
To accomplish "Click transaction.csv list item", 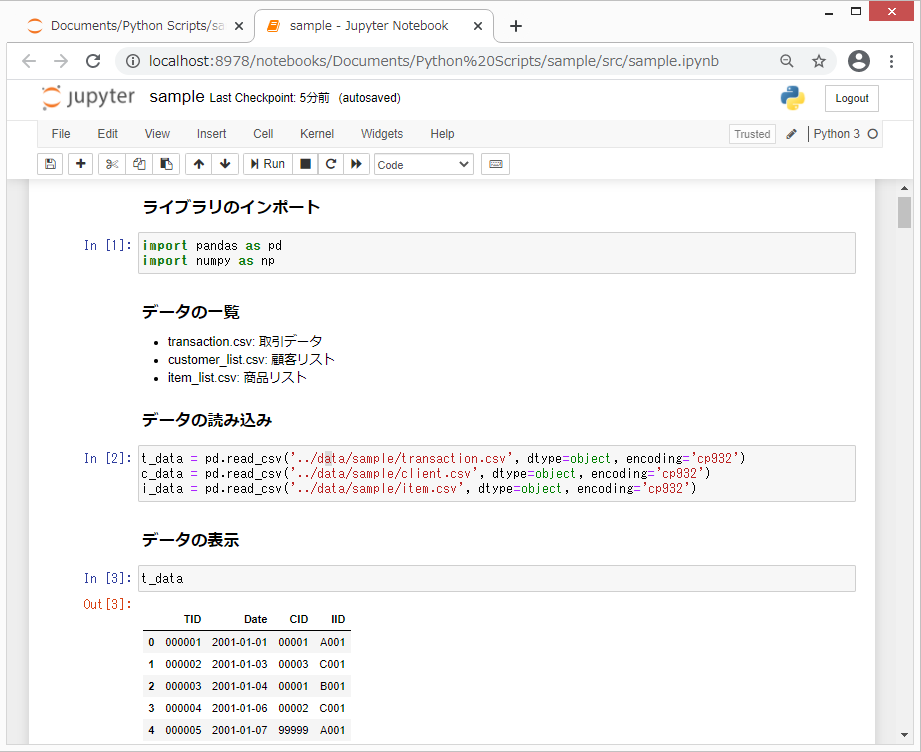I will click(x=245, y=341).
